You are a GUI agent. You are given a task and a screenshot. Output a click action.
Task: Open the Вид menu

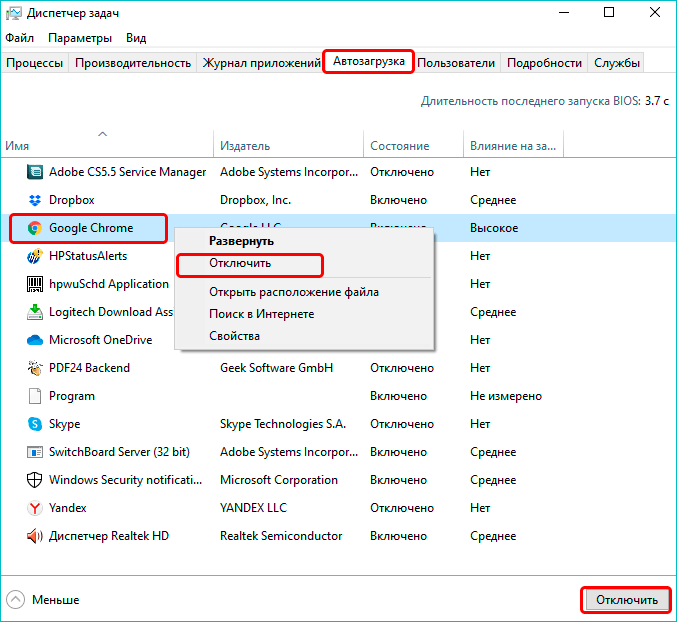pos(136,38)
